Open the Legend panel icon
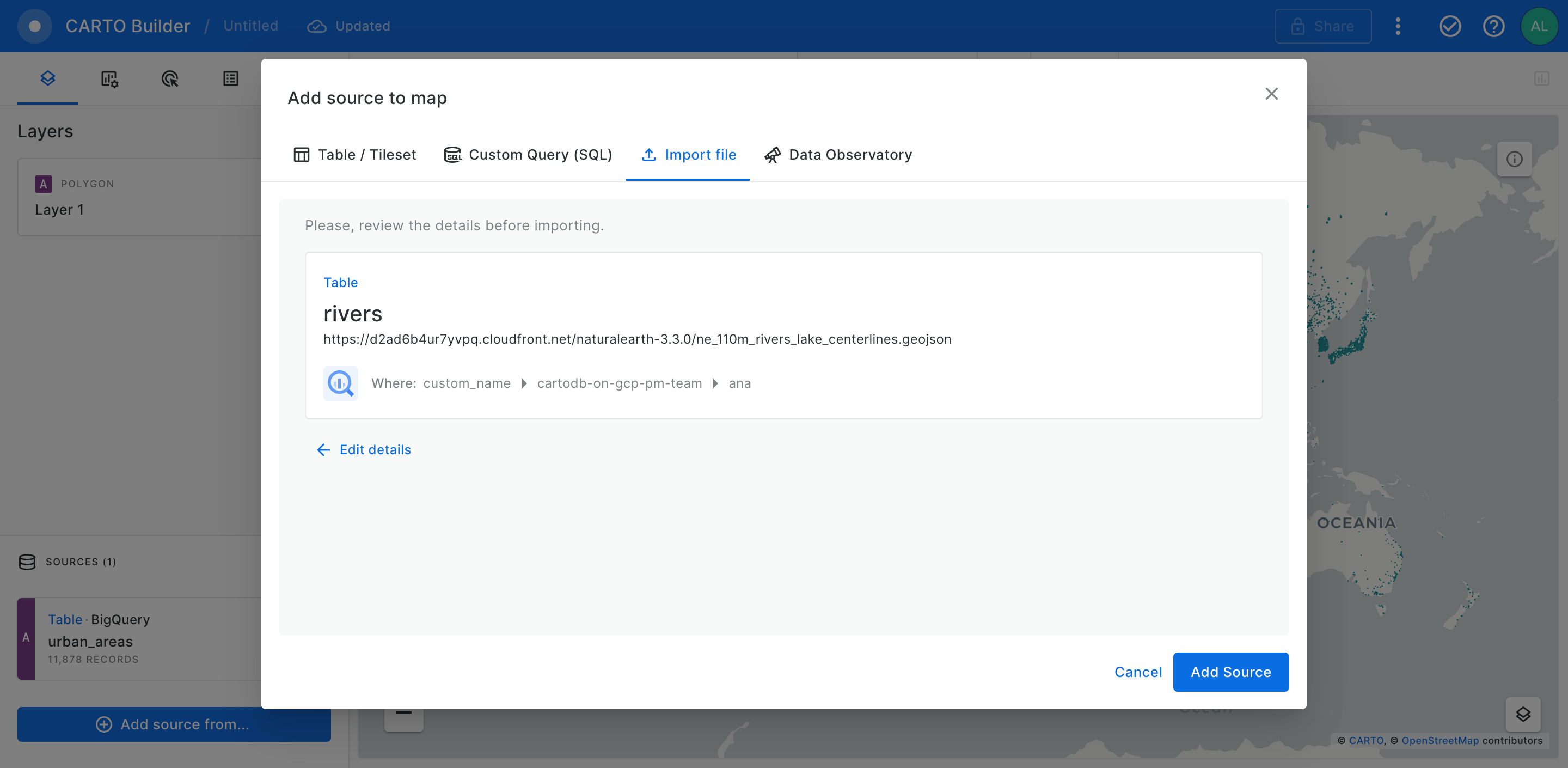Viewport: 1568px width, 768px height. pyautogui.click(x=231, y=78)
